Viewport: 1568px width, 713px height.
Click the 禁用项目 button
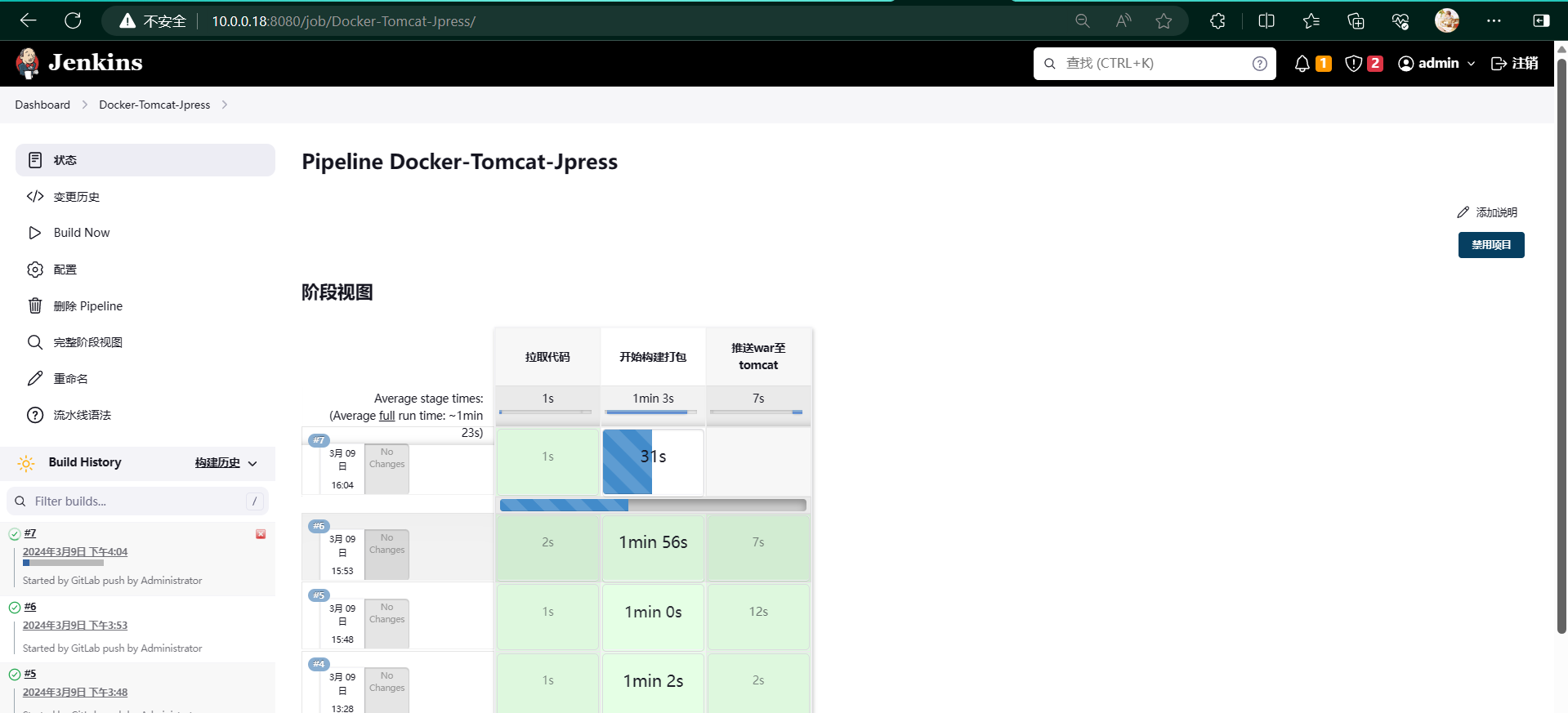[x=1491, y=245]
